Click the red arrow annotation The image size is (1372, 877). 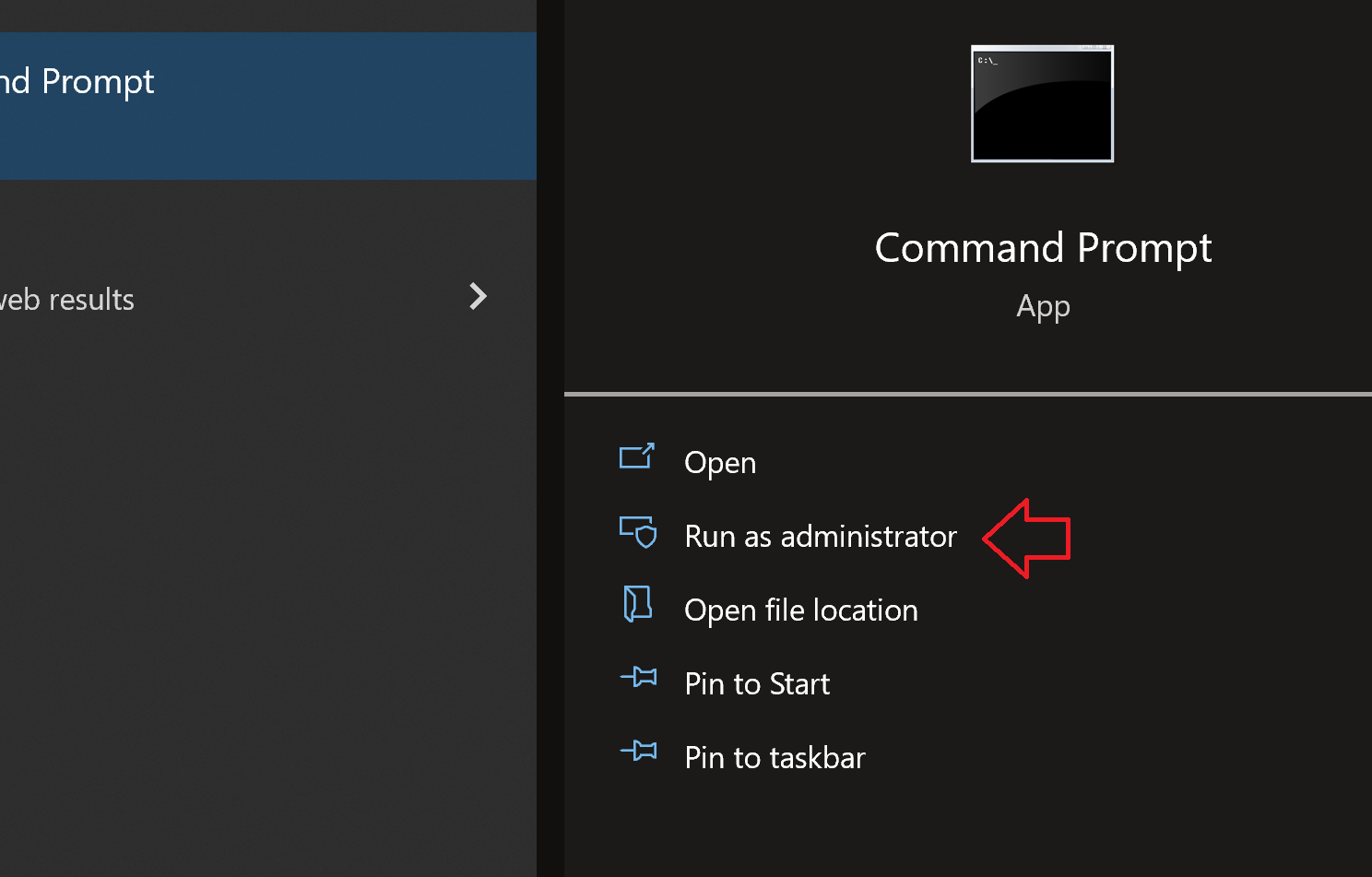tap(1028, 539)
